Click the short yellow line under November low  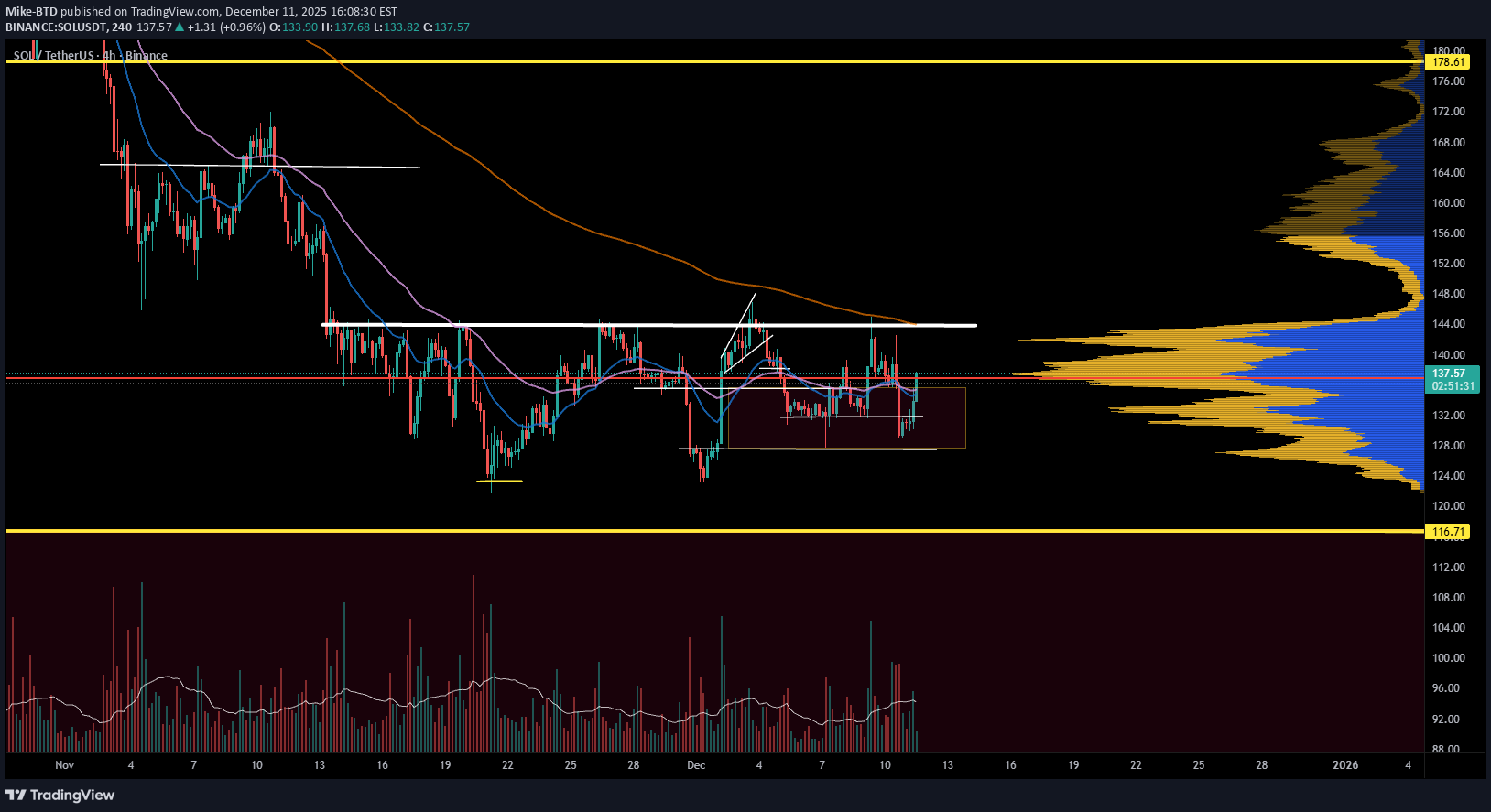tap(499, 481)
